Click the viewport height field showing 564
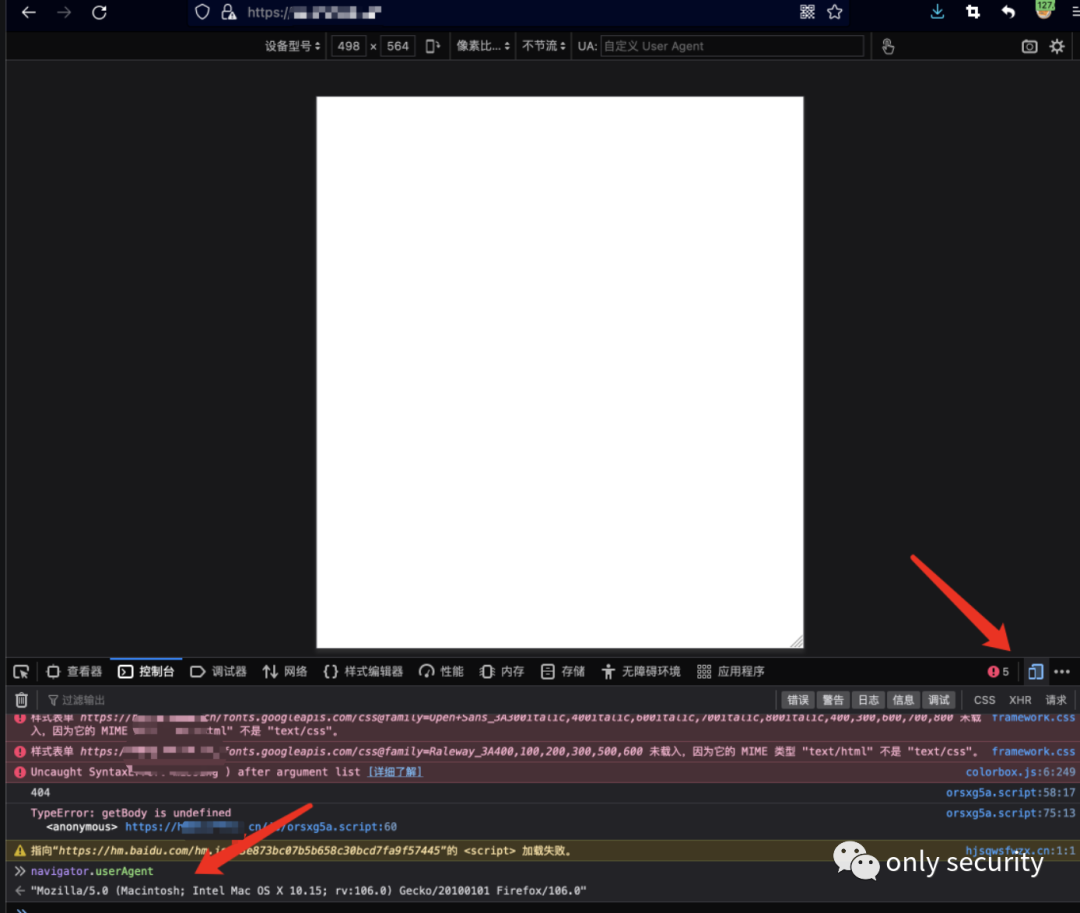 coord(397,46)
